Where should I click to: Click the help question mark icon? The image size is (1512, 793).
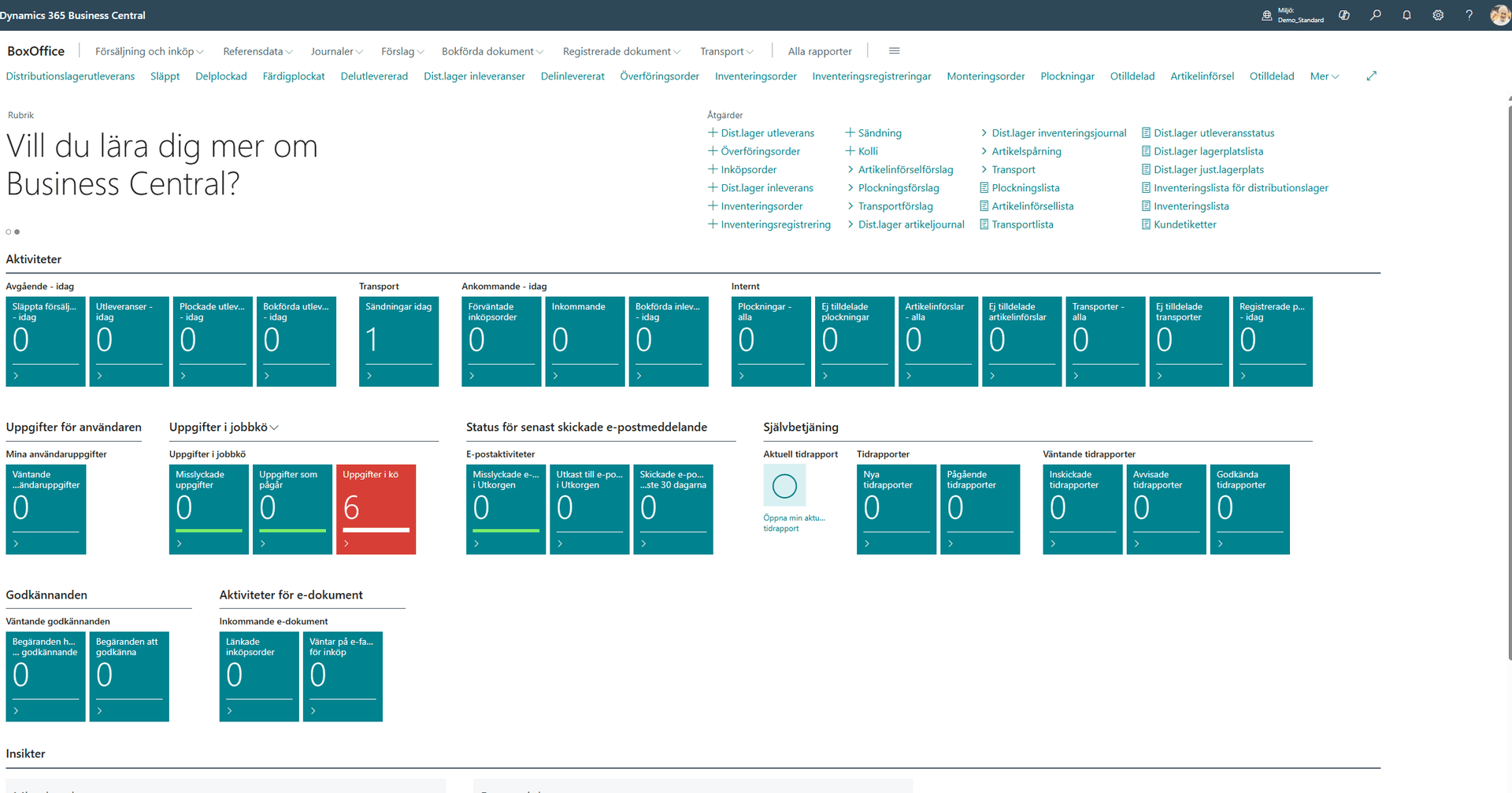pyautogui.click(x=1469, y=15)
